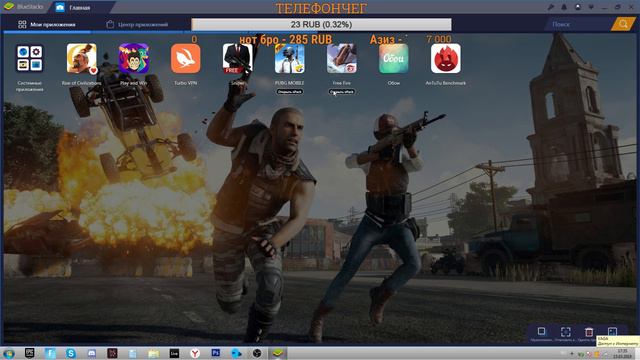Click into the Поиск search field
This screenshot has height=360, width=640.
[x=579, y=24]
